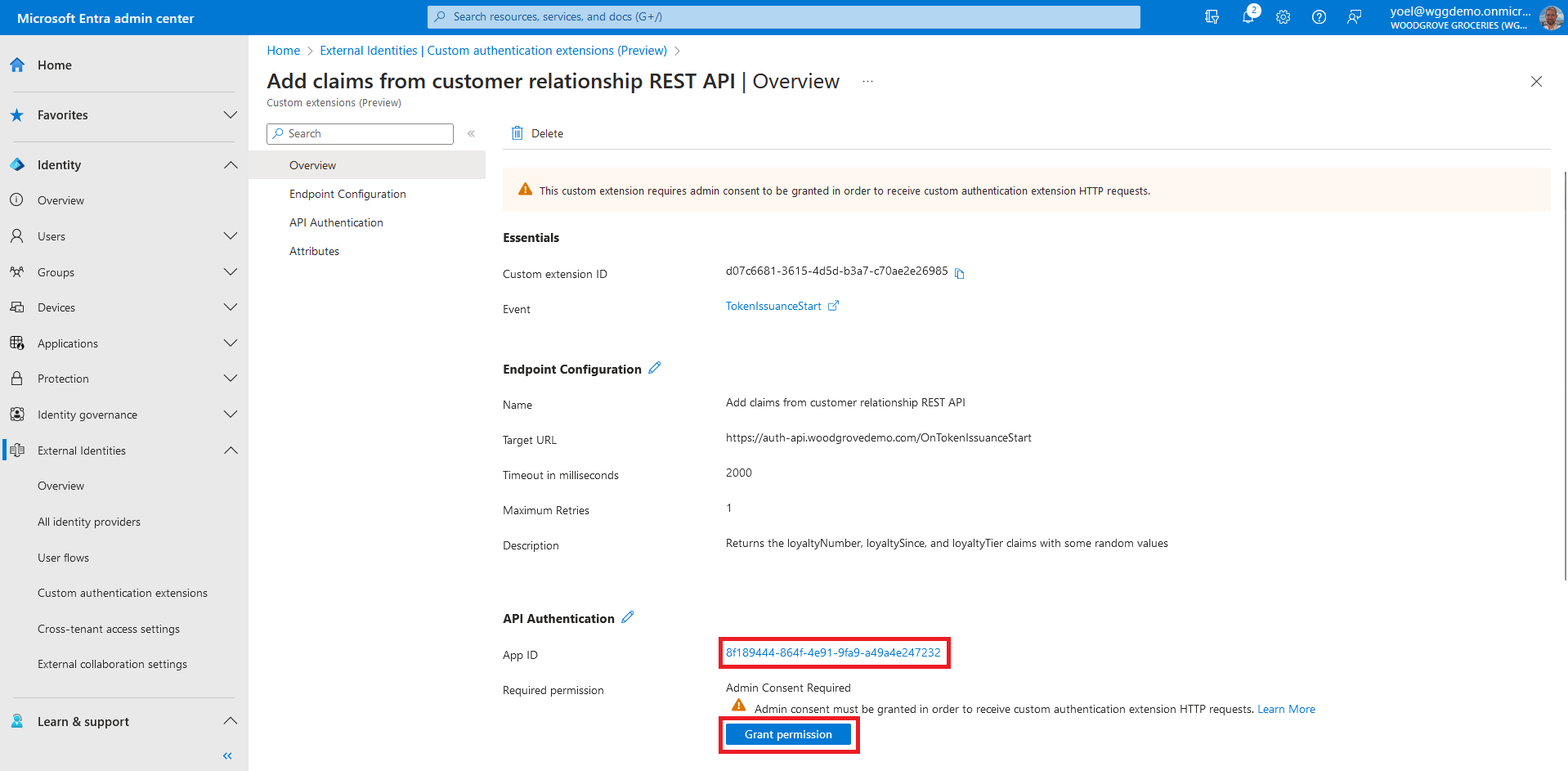Click the top search resources box

[x=783, y=17]
